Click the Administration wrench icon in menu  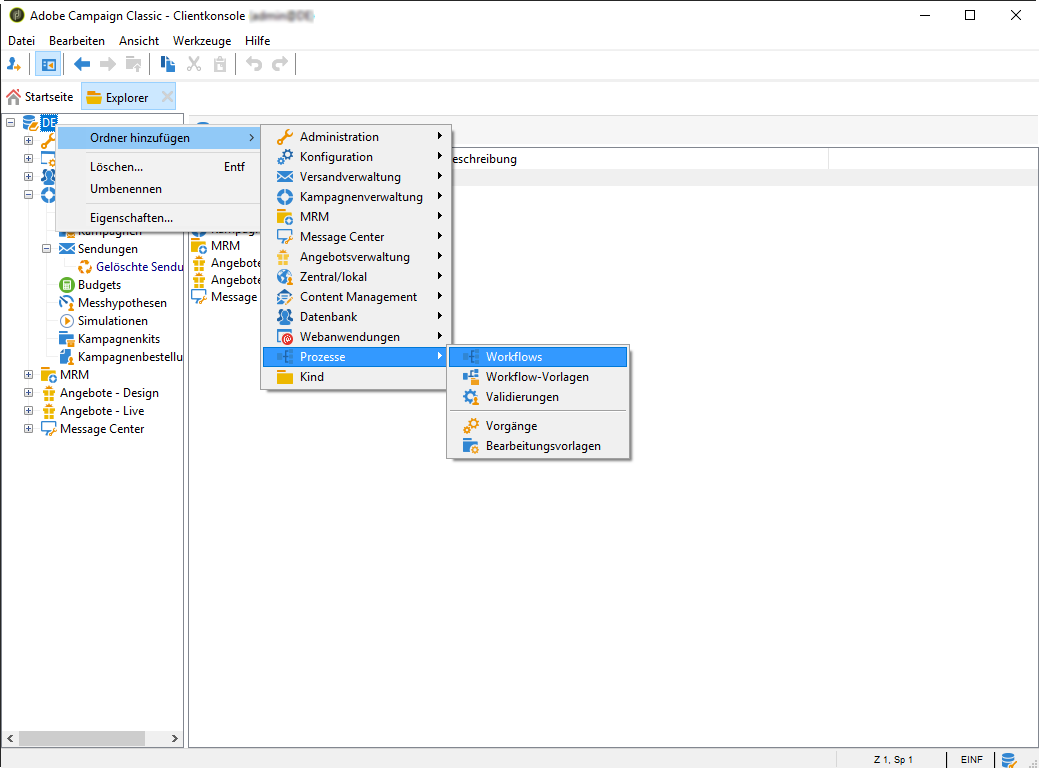point(284,137)
